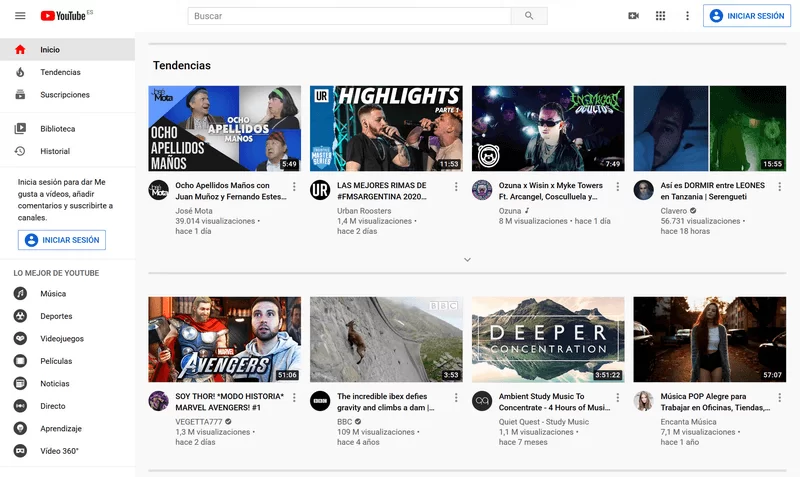Play the Ocho Apellidos Maños thumbnail
The width and height of the screenshot is (800, 477).
(224, 128)
